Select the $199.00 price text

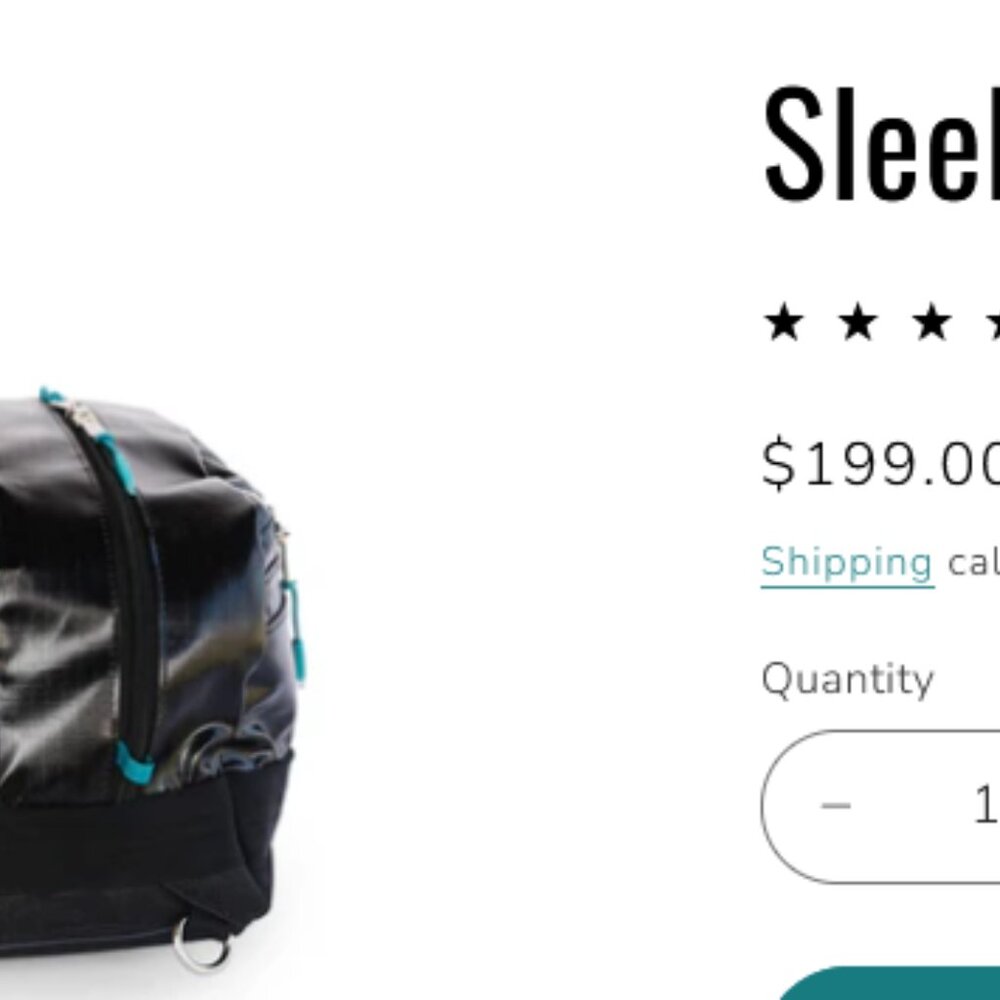click(881, 464)
